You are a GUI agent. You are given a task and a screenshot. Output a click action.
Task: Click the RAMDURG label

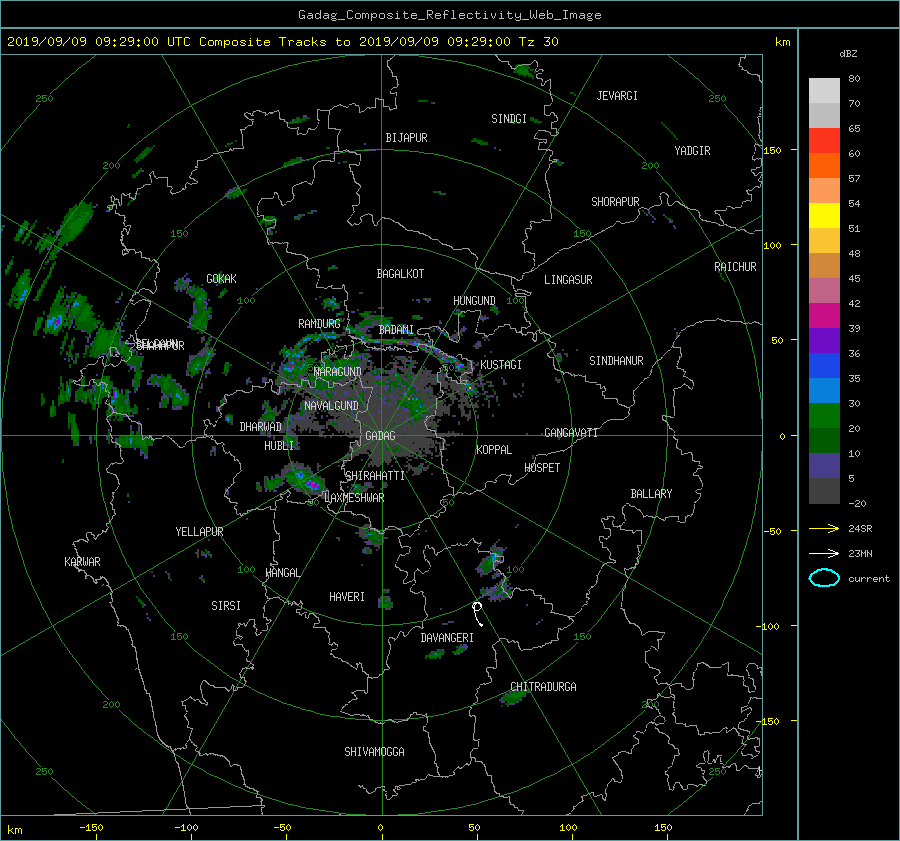point(319,324)
